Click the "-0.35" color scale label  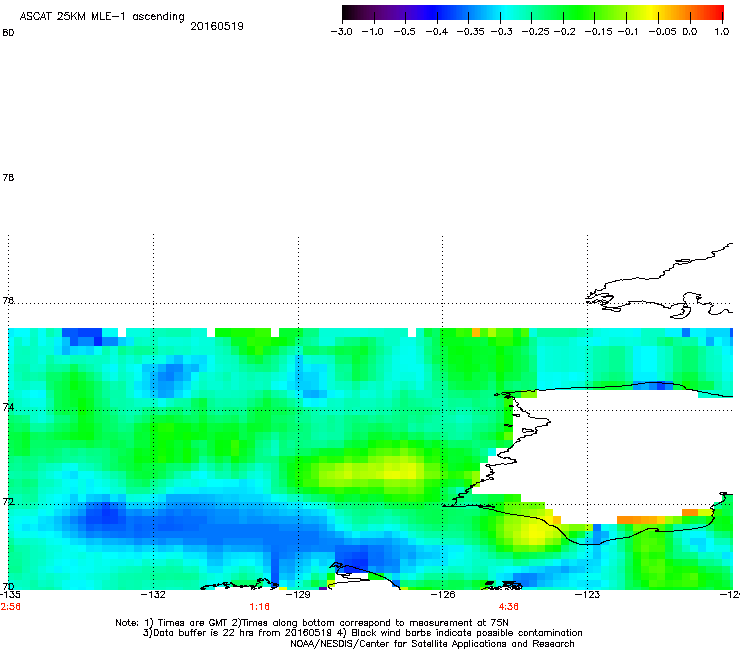(471, 32)
